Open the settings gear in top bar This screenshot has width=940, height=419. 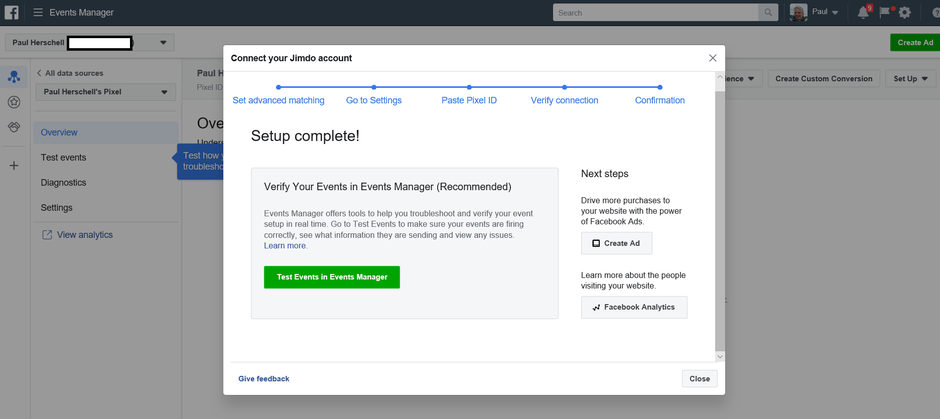point(905,13)
